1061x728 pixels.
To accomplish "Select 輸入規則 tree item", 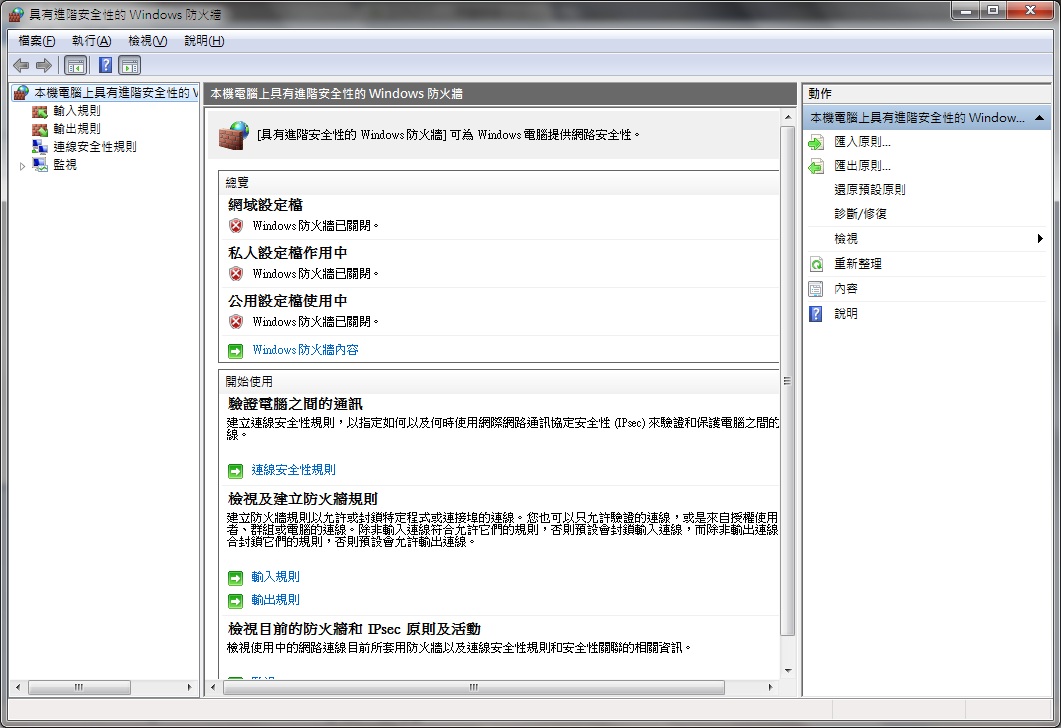I will pos(76,110).
